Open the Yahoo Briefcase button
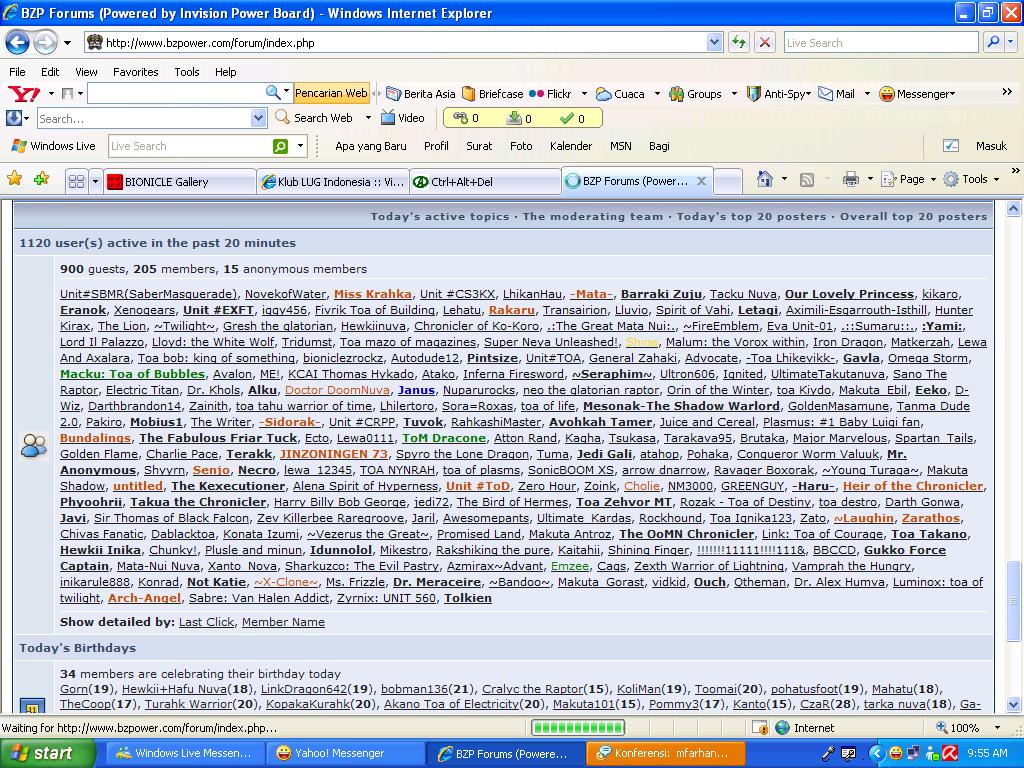Screen dimensions: 1024x768 coord(493,93)
